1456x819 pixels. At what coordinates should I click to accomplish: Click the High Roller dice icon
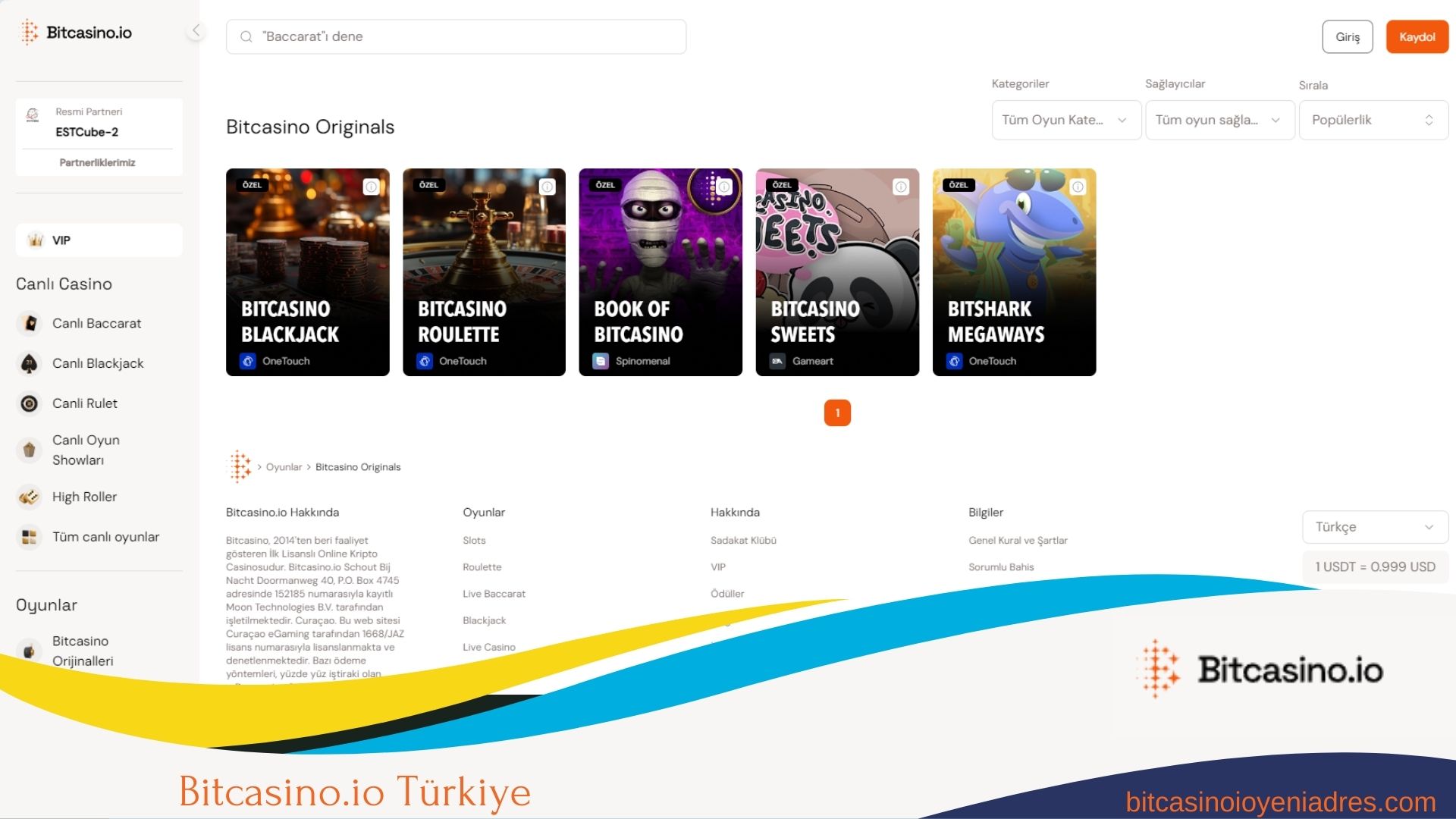click(x=29, y=497)
